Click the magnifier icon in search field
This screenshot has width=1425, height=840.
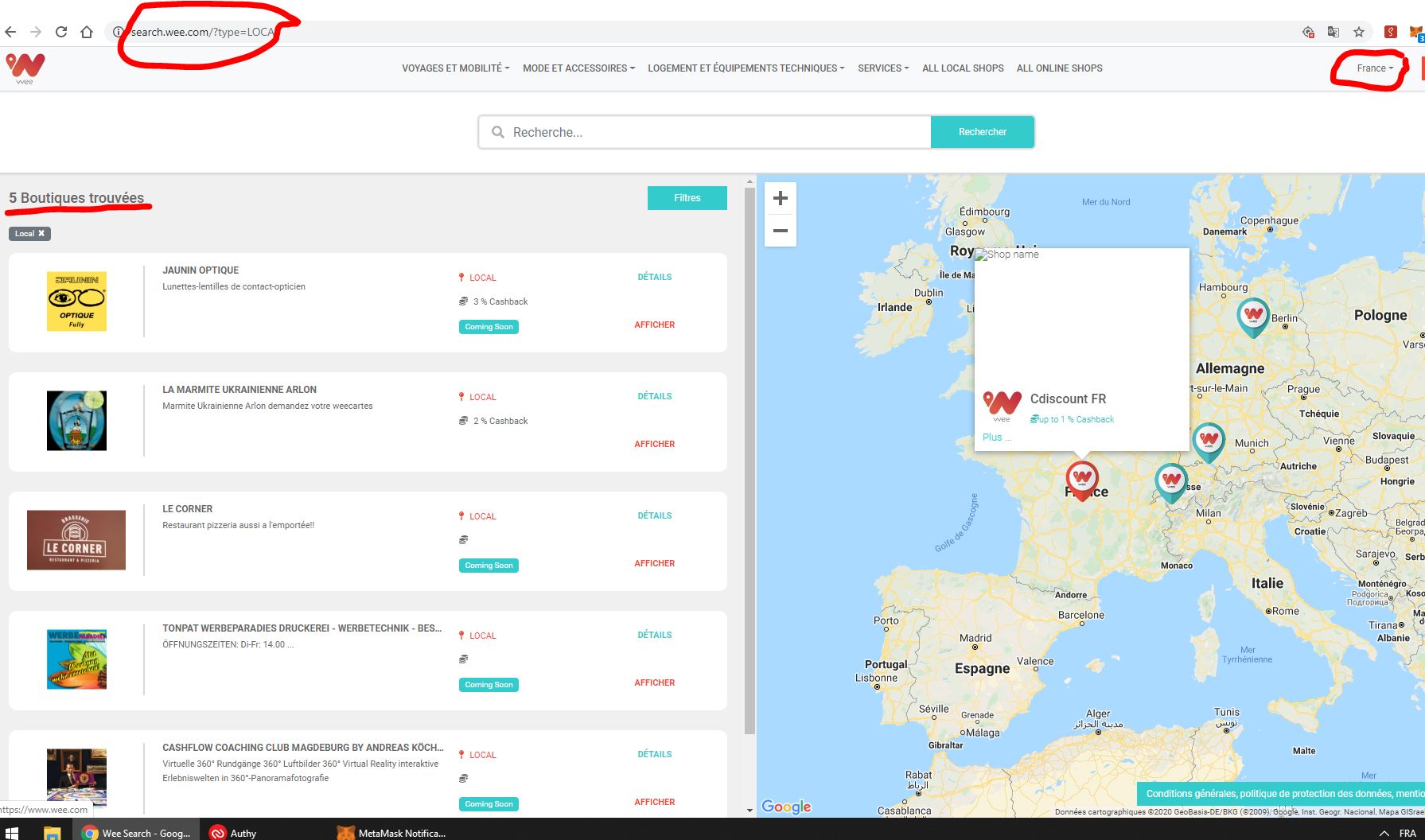(x=498, y=132)
